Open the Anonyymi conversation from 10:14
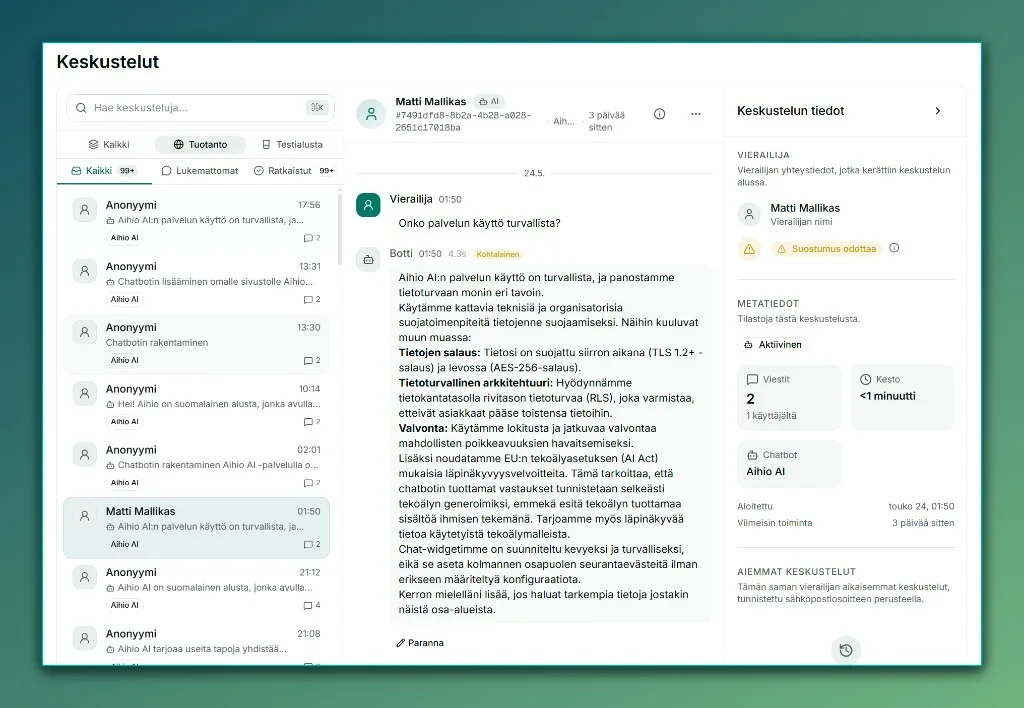Image resolution: width=1024 pixels, height=708 pixels. [197, 405]
